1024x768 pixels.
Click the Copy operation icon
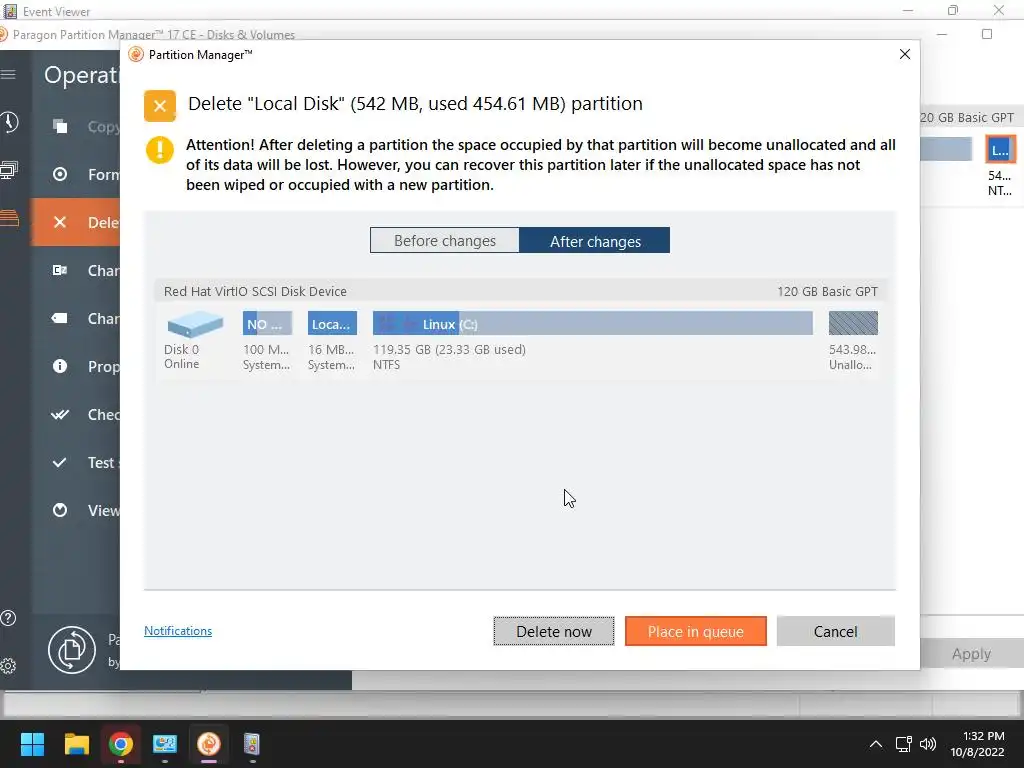click(x=60, y=126)
